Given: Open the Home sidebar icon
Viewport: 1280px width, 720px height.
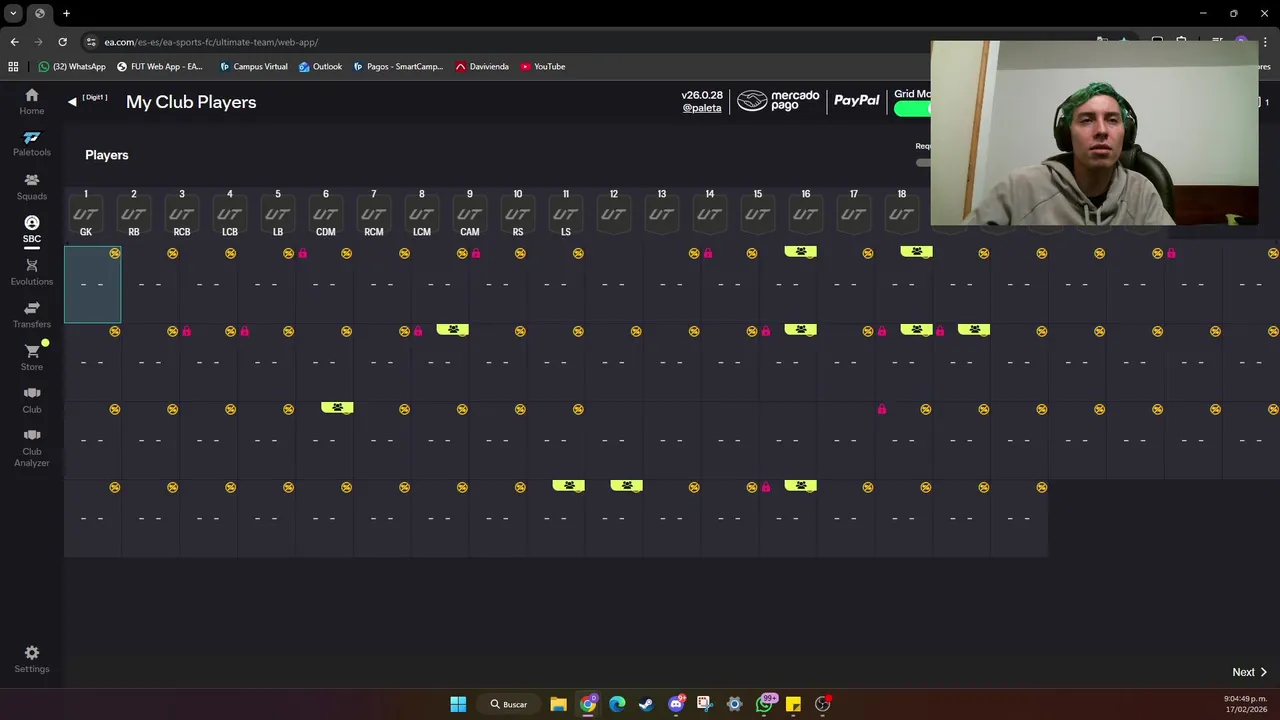Looking at the screenshot, I should click(x=32, y=101).
